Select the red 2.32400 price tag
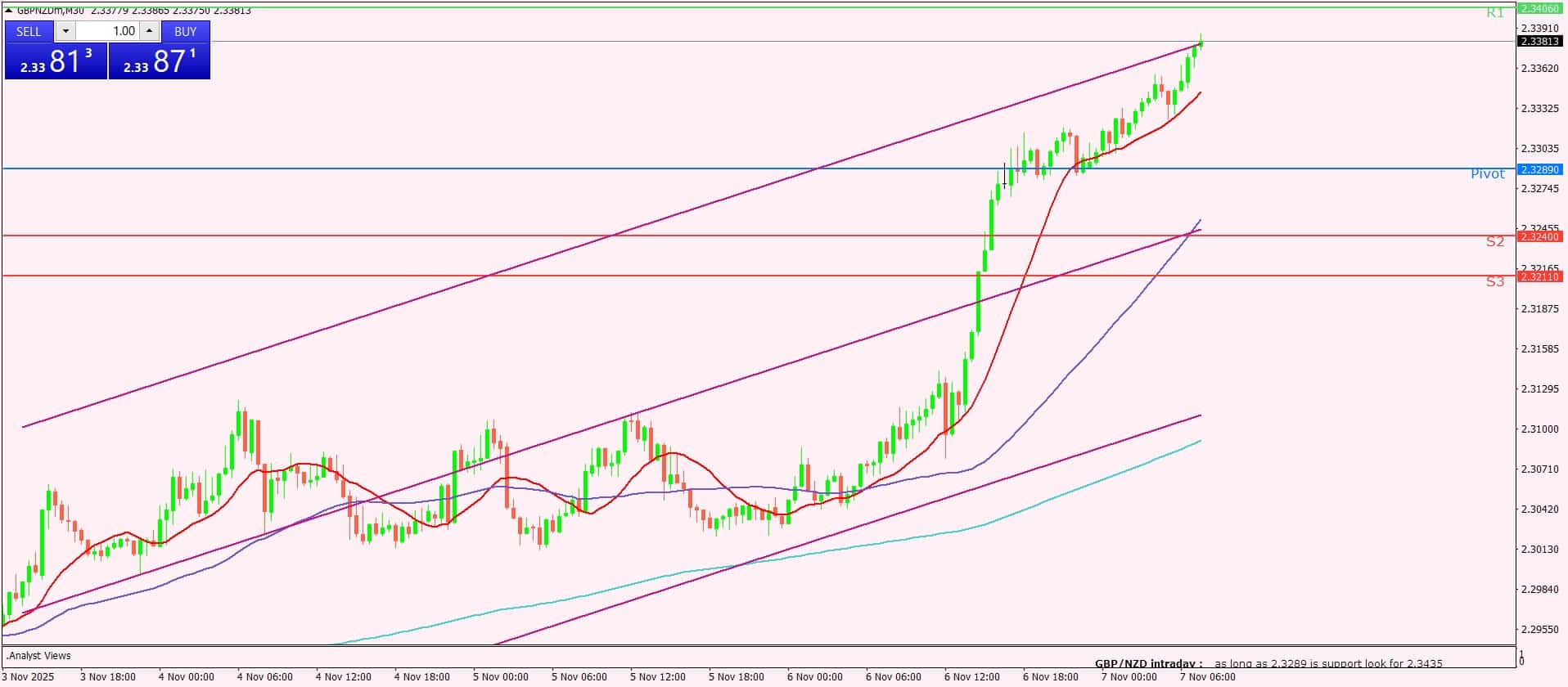Viewport: 1568px width, 687px height. click(1540, 236)
